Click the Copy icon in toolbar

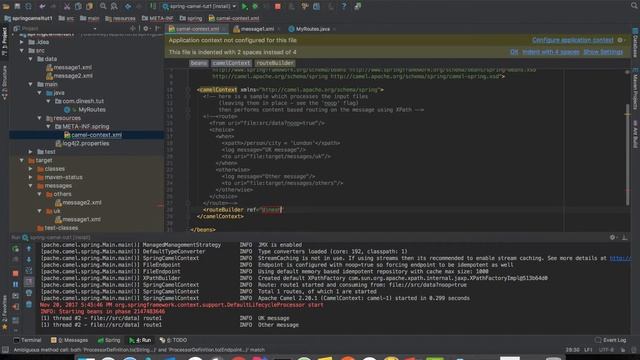[x=78, y=6]
